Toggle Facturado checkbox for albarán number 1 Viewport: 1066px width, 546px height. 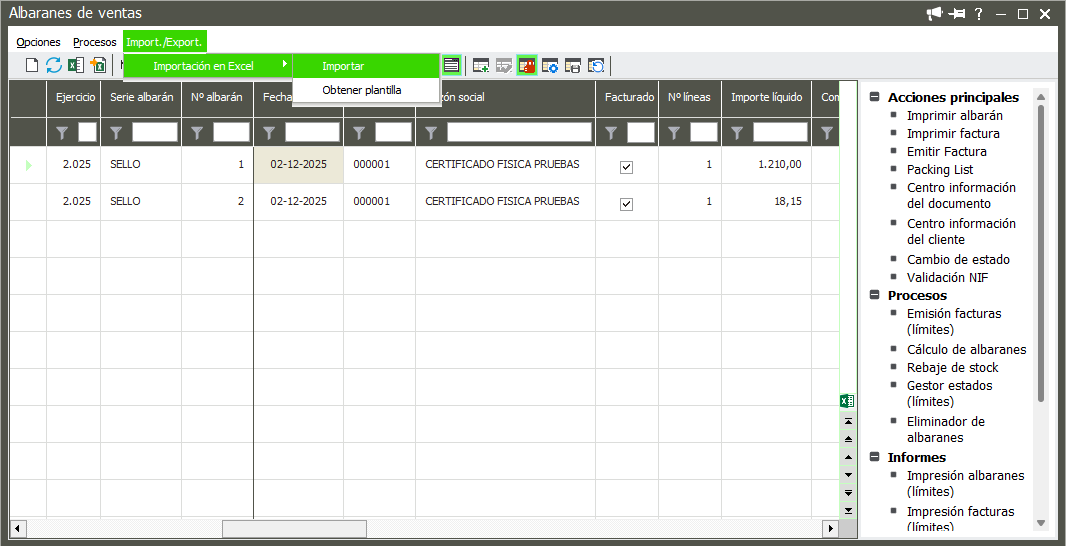[x=626, y=167]
